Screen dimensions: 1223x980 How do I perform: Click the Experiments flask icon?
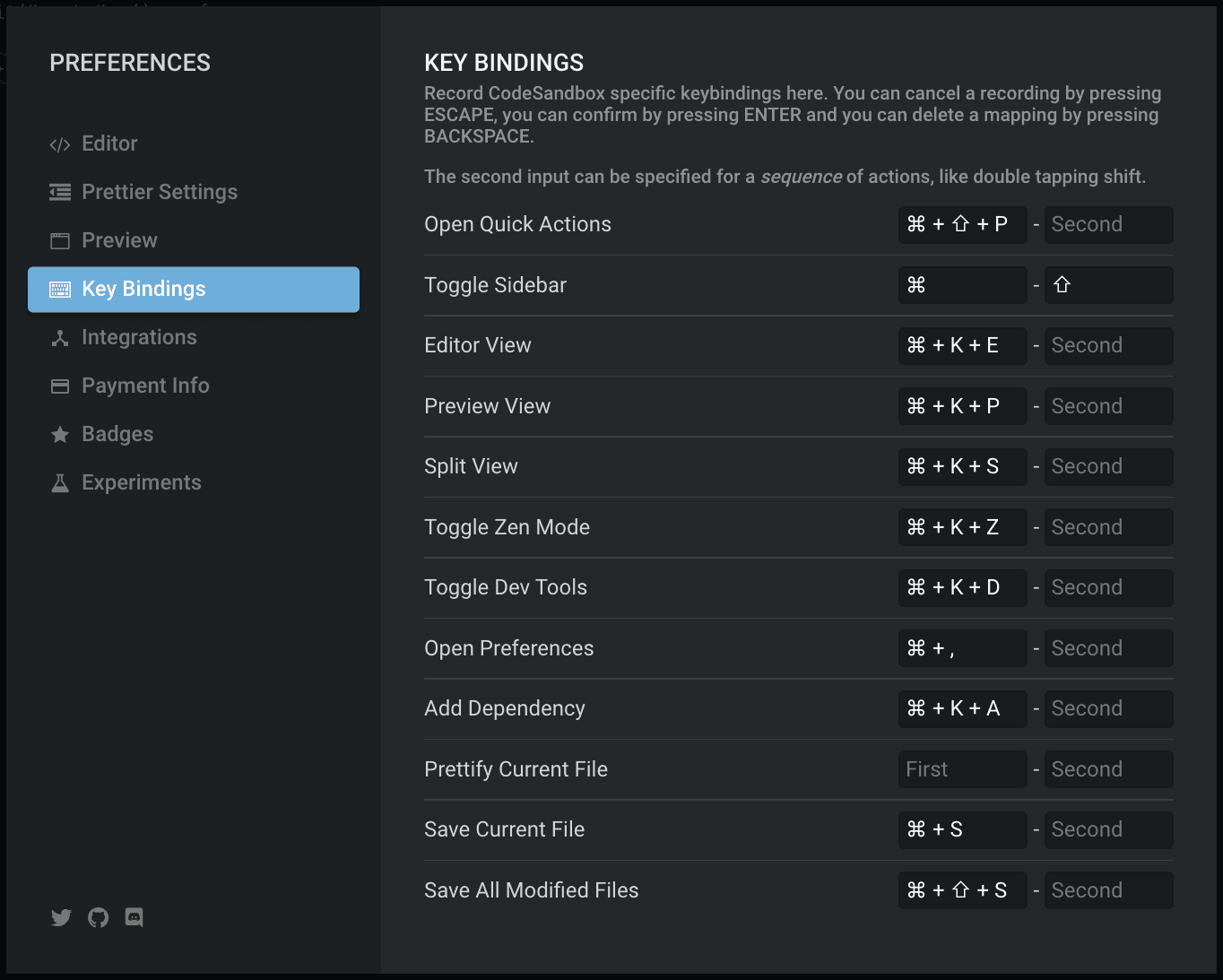pos(60,482)
